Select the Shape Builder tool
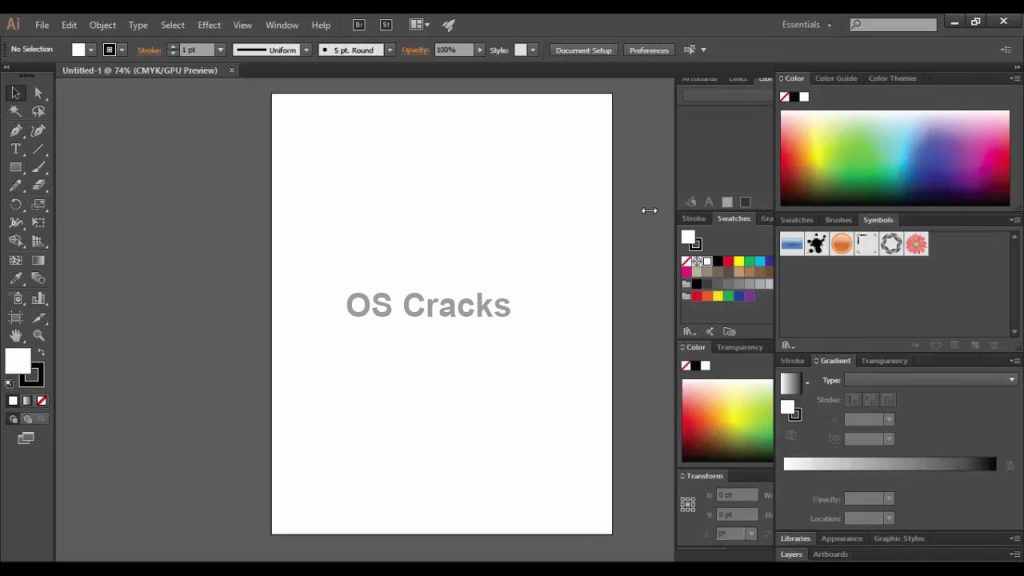Image resolution: width=1024 pixels, height=576 pixels. coord(16,241)
